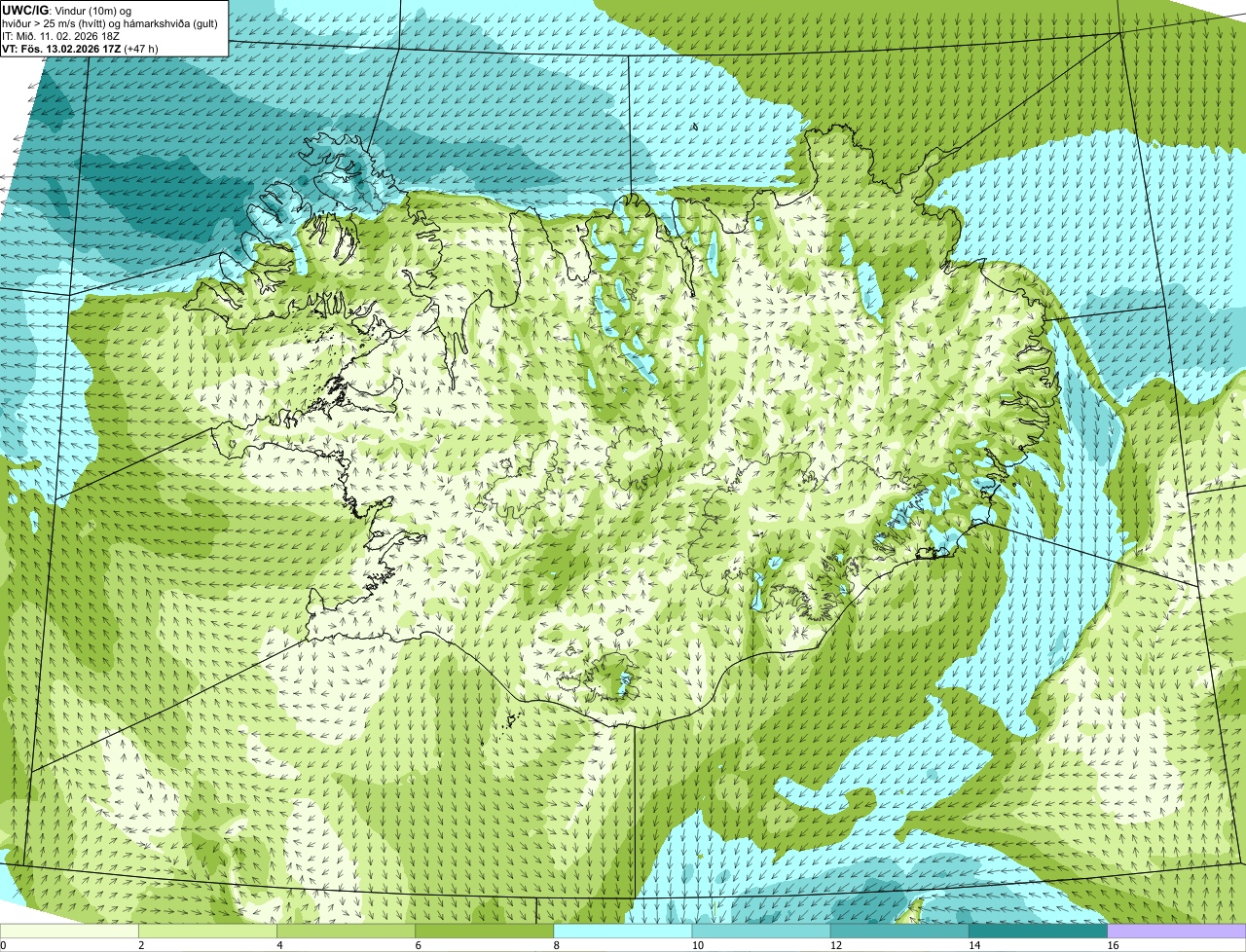Screen dimensions: 1246x952
Task: Click the 'hviður > 25 m/s (hvítt)' description line
Action: point(109,22)
